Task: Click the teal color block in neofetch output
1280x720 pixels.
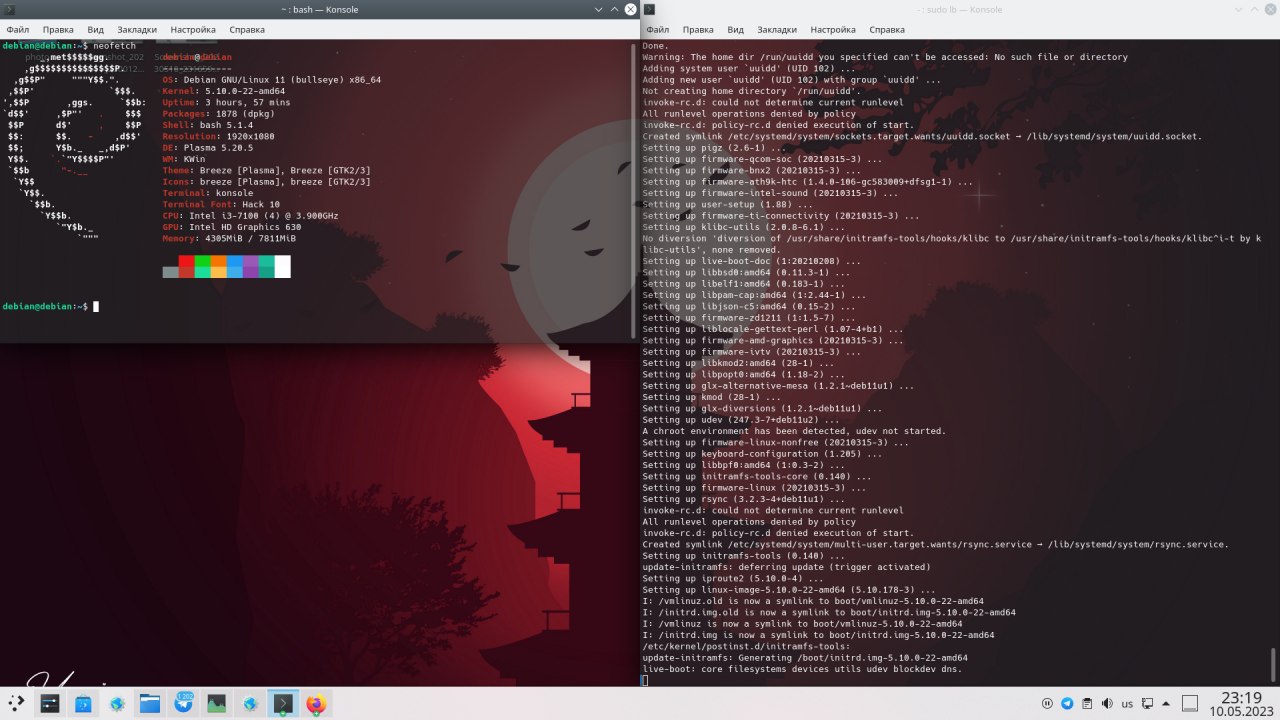Action: click(x=266, y=262)
